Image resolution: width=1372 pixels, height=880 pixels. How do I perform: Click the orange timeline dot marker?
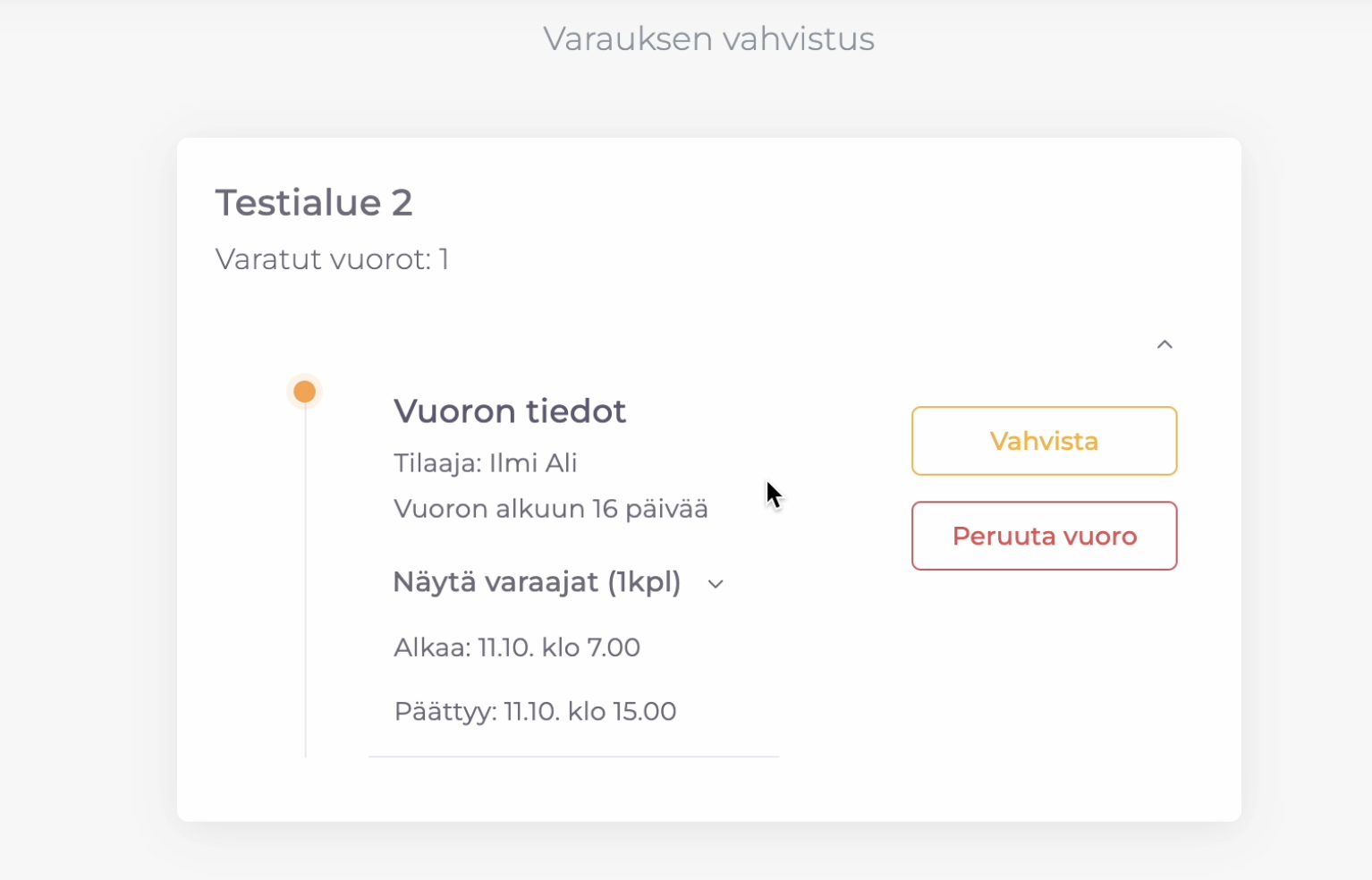click(x=305, y=392)
